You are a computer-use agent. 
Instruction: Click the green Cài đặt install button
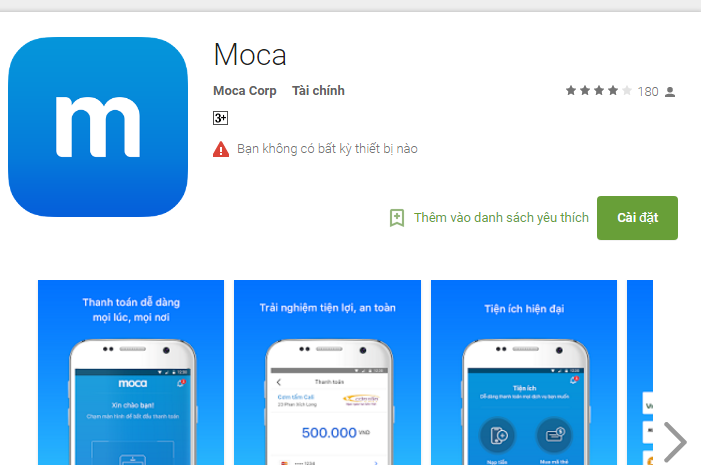pos(637,218)
